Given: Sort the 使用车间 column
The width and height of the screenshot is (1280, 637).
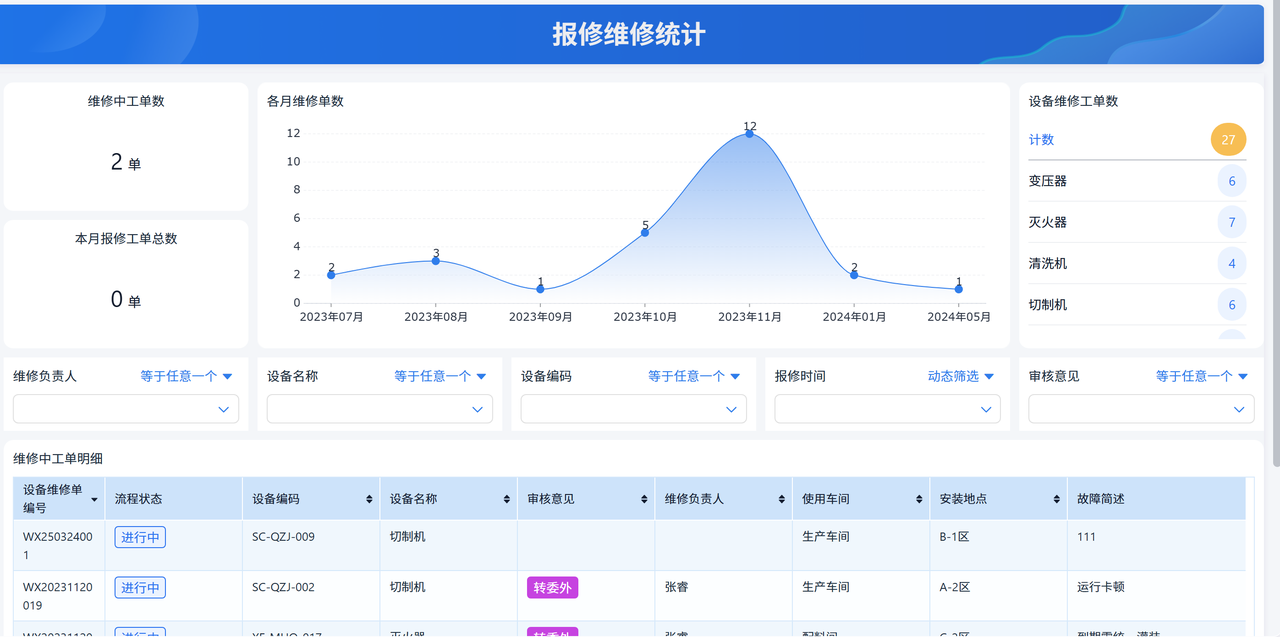Looking at the screenshot, I should 919,499.
